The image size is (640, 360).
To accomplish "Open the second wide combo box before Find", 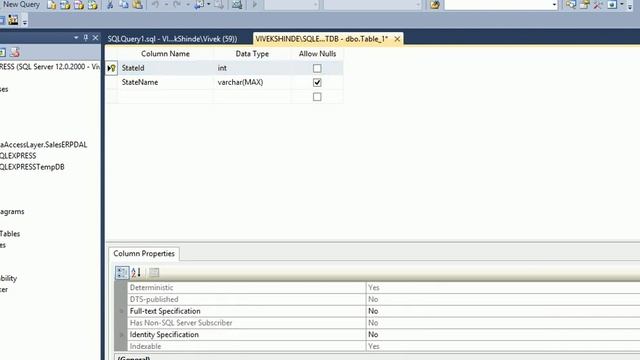I will coord(373,5).
